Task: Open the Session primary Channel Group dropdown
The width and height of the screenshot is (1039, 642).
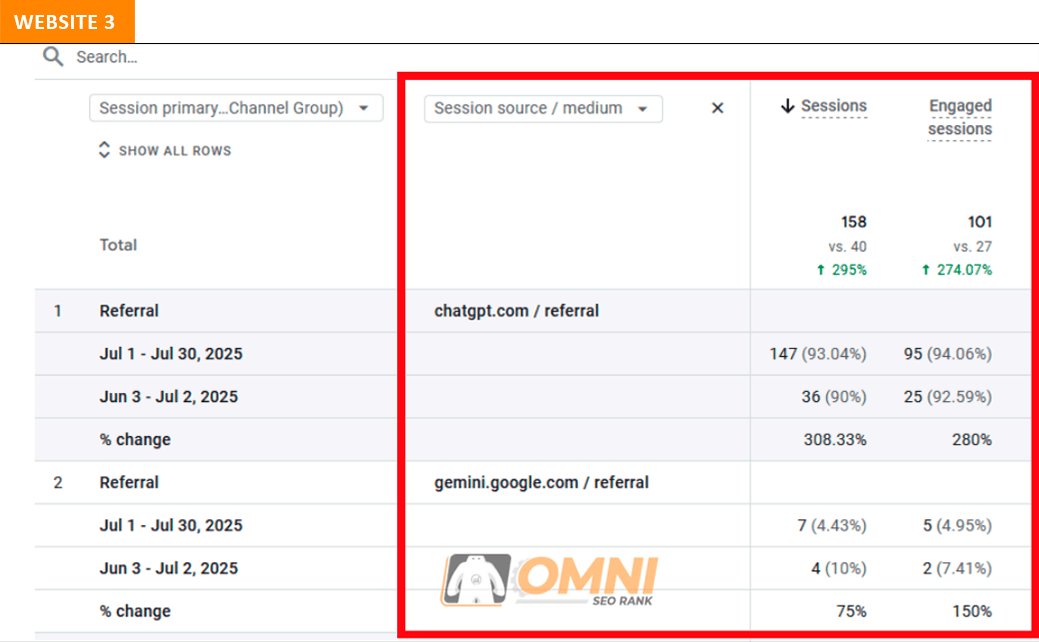Action: 236,108
